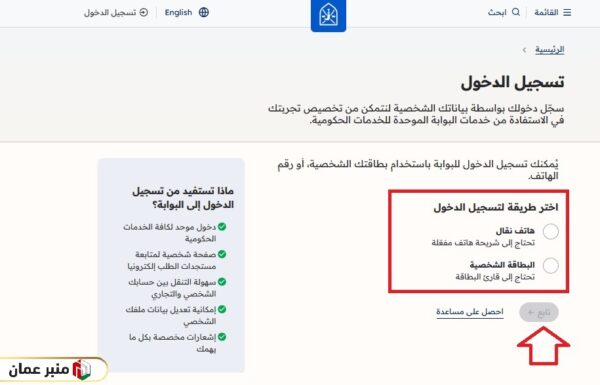Click the ماذا تستفيد من تسجيل الدخول heading
This screenshot has height=385, width=600.
[183, 197]
